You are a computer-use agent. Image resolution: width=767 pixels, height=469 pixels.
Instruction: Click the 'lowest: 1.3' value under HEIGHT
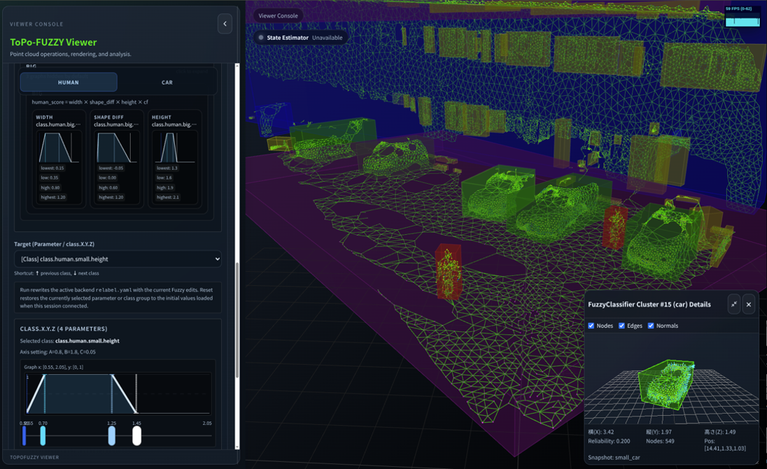(x=167, y=168)
